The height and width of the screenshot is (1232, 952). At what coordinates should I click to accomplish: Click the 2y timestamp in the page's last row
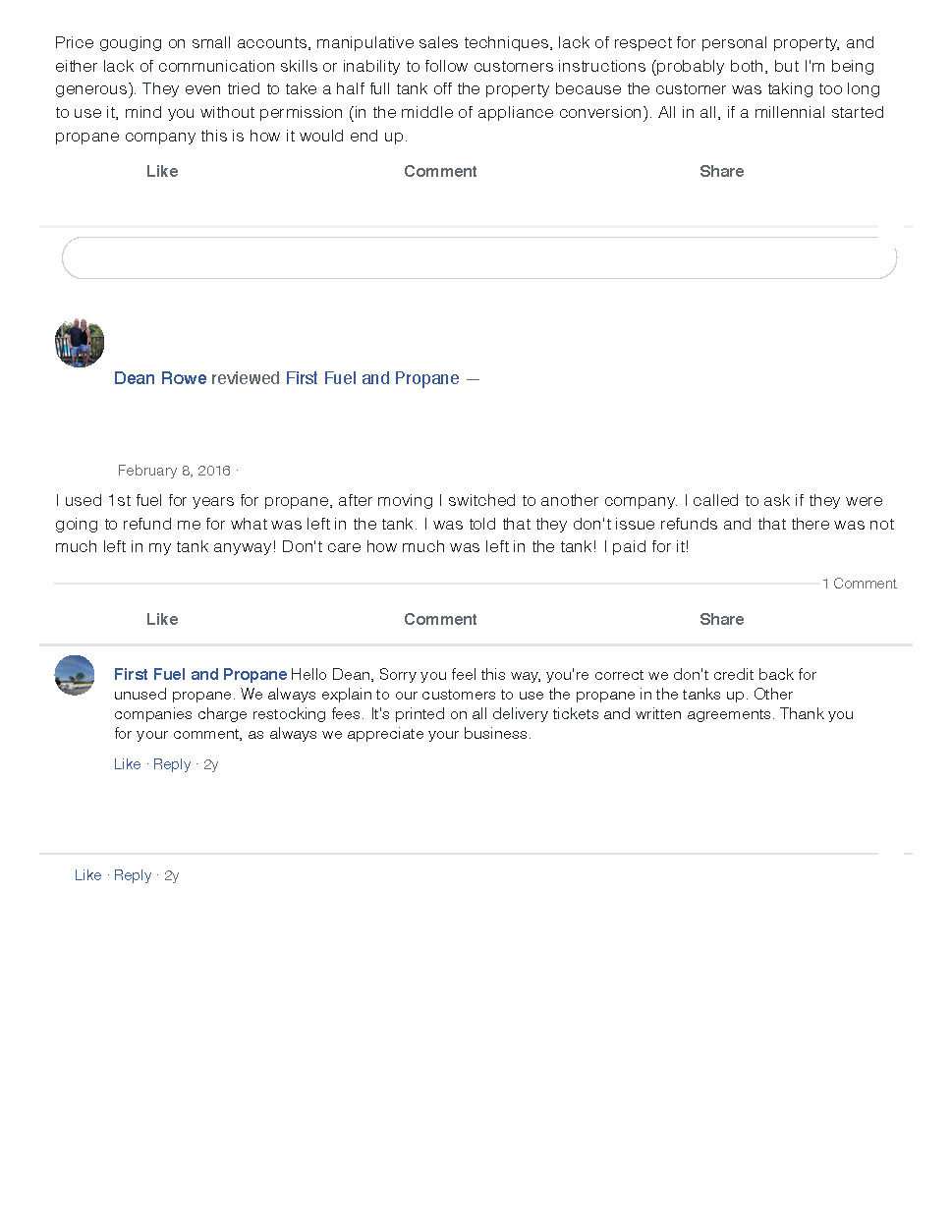[171, 875]
